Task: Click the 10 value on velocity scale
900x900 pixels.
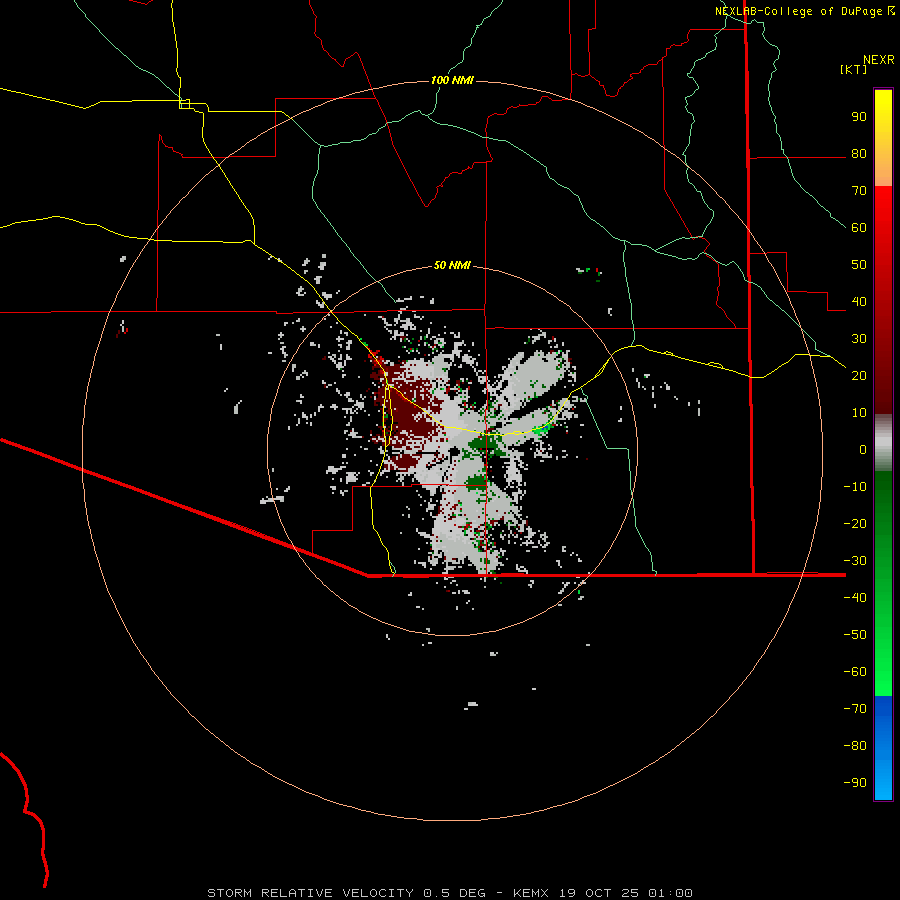Action: 859,413
